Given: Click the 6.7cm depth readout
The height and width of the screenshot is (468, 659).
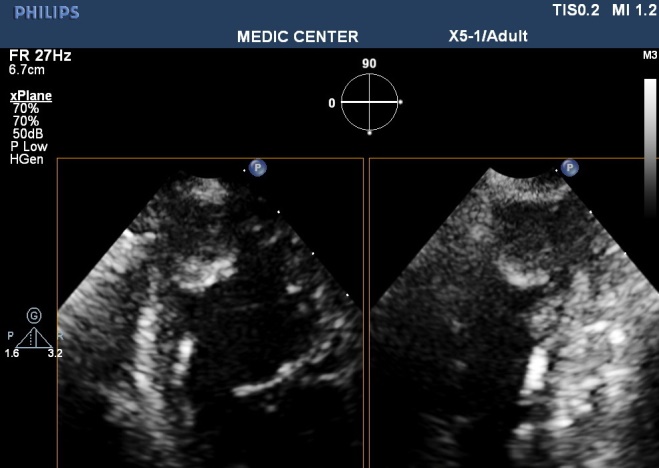Looking at the screenshot, I should (26, 71).
